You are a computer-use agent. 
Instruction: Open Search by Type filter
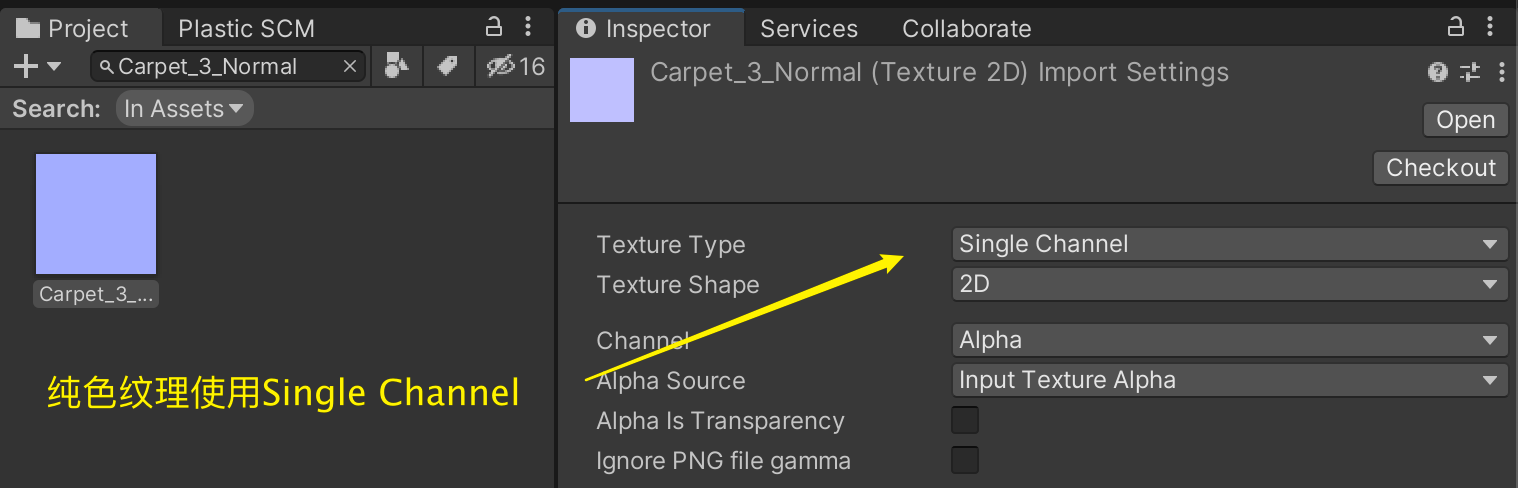tap(397, 67)
